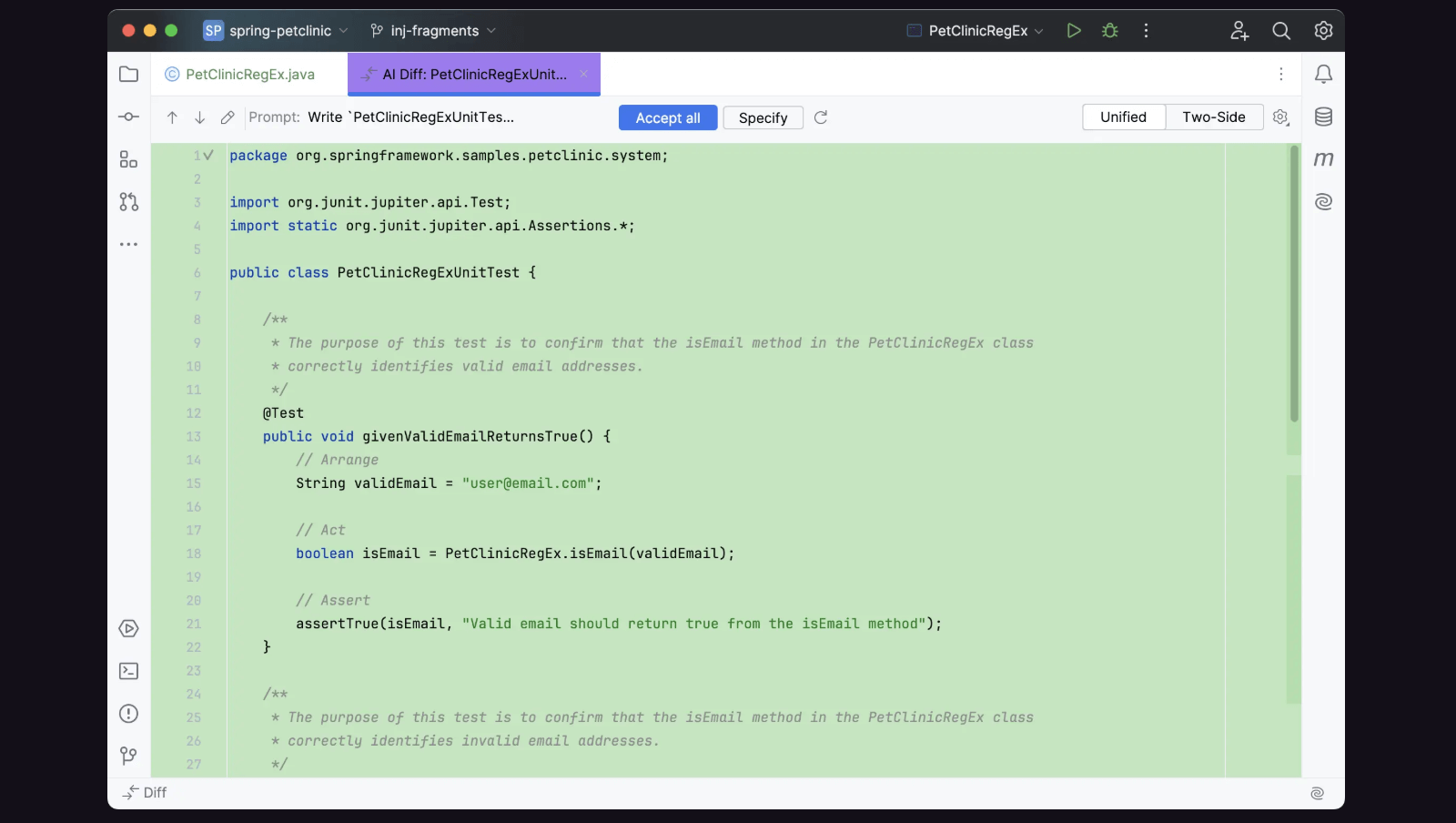
Task: Open the Terminal tool window
Action: point(128,671)
